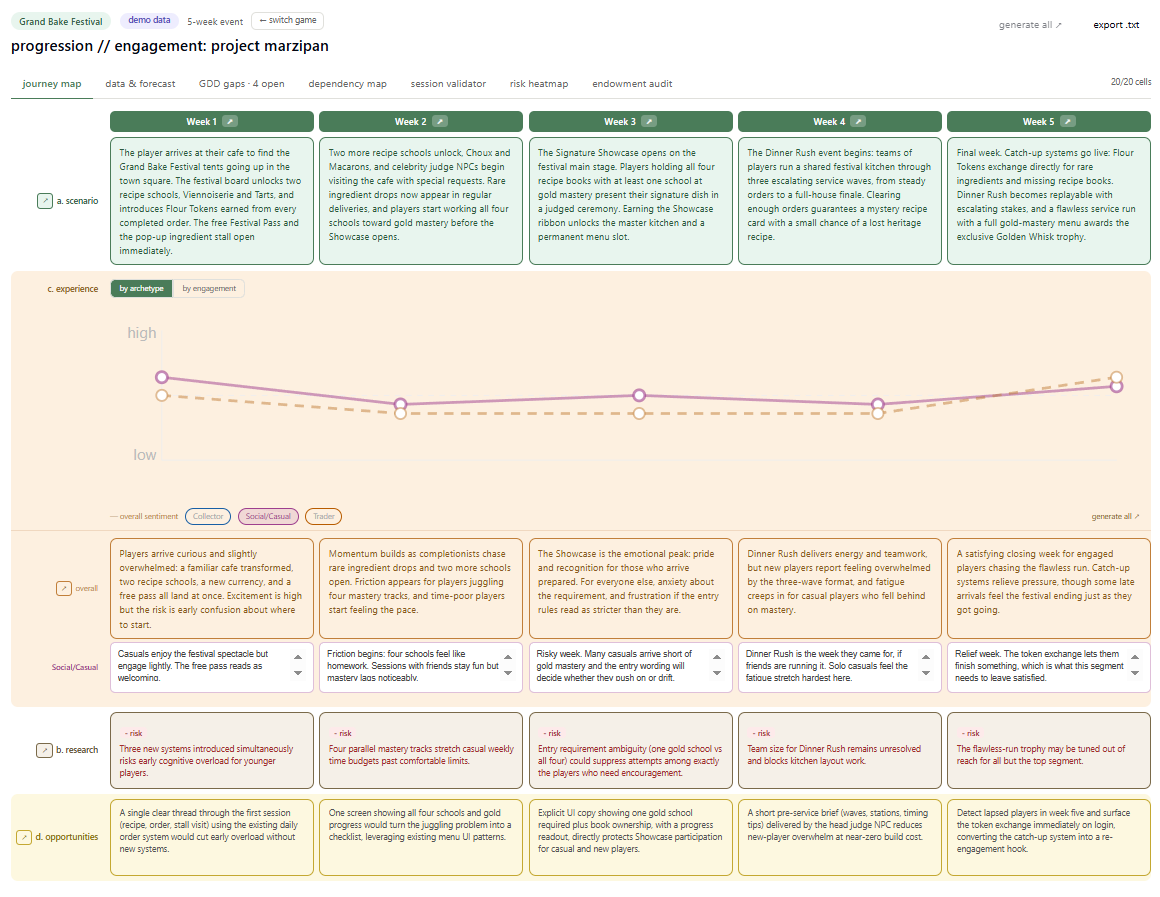Click Week 4 Dinner Rush overall card
The height and width of the screenshot is (897, 1160).
[x=840, y=588]
